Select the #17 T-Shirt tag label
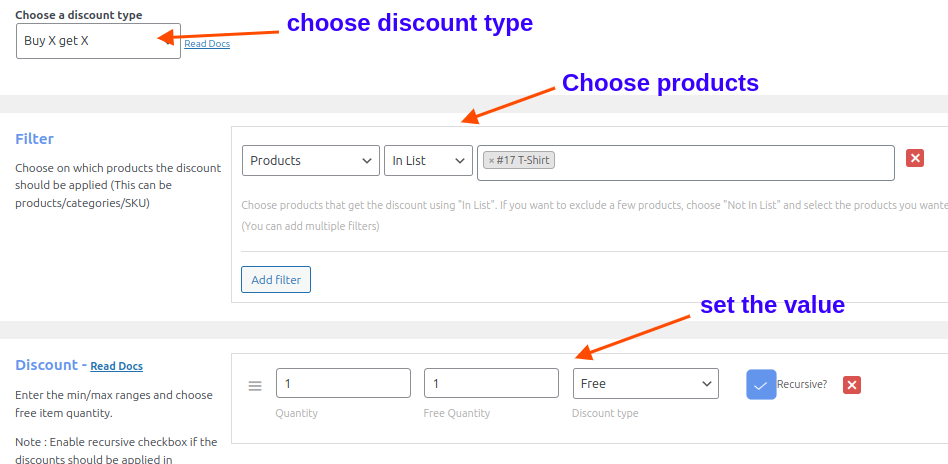The height and width of the screenshot is (464, 948). tap(523, 161)
